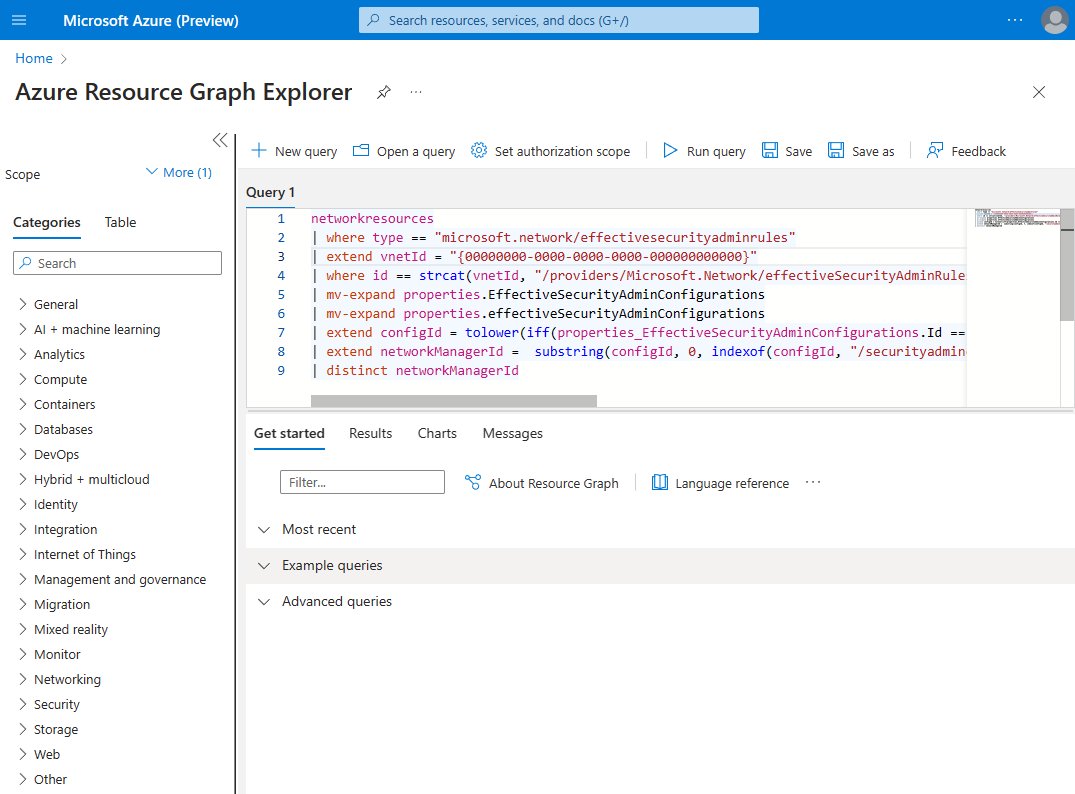
Task: Show More (1) scope options
Action: [x=178, y=172]
